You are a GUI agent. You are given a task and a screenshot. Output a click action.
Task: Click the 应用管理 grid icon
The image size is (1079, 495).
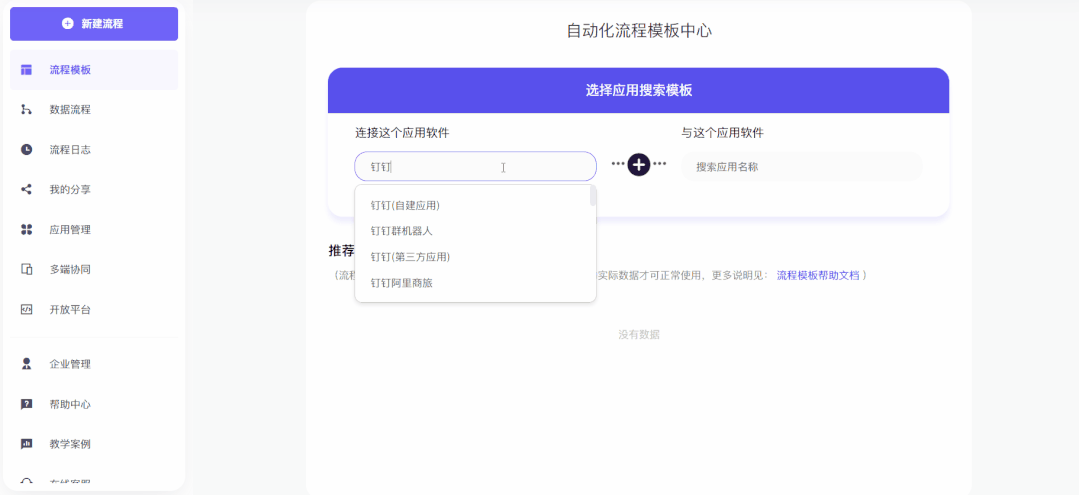point(27,229)
